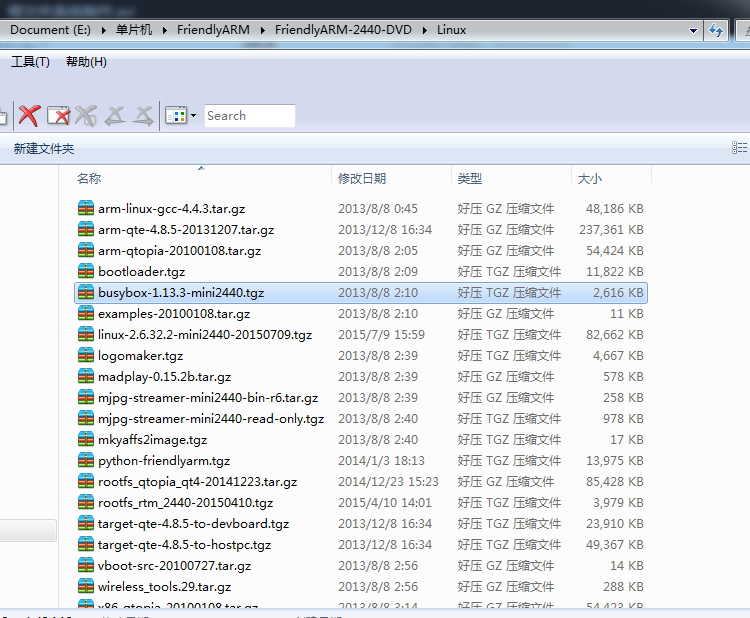Open the dropdown arrow beside the thumbnails icon

(193, 116)
